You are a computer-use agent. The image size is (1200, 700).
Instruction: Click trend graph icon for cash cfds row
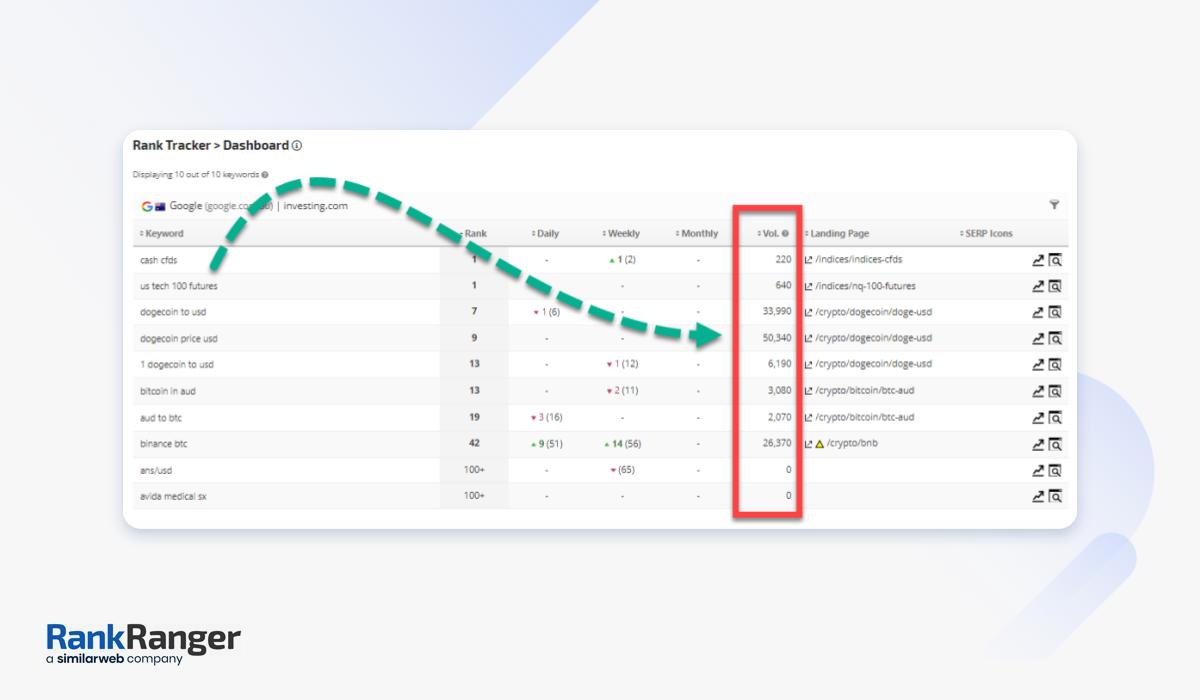pyautogui.click(x=1038, y=260)
